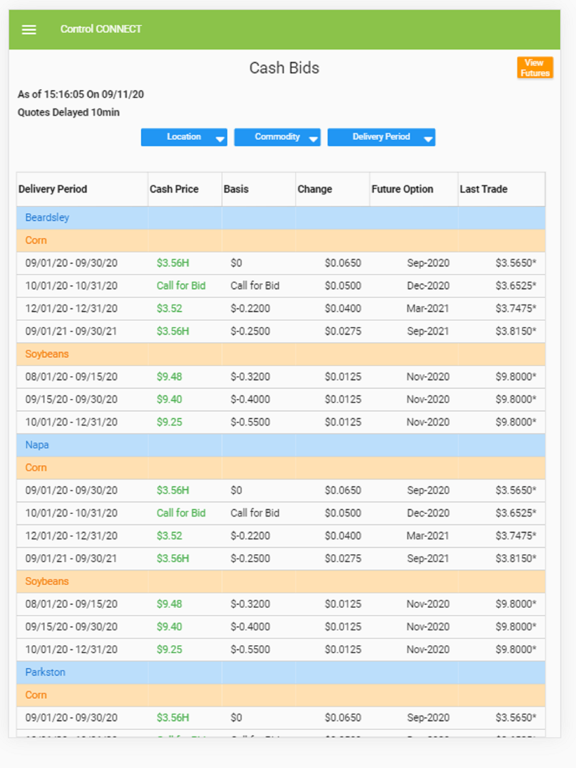
Task: Click the View Futures button
Action: pyautogui.click(x=535, y=68)
